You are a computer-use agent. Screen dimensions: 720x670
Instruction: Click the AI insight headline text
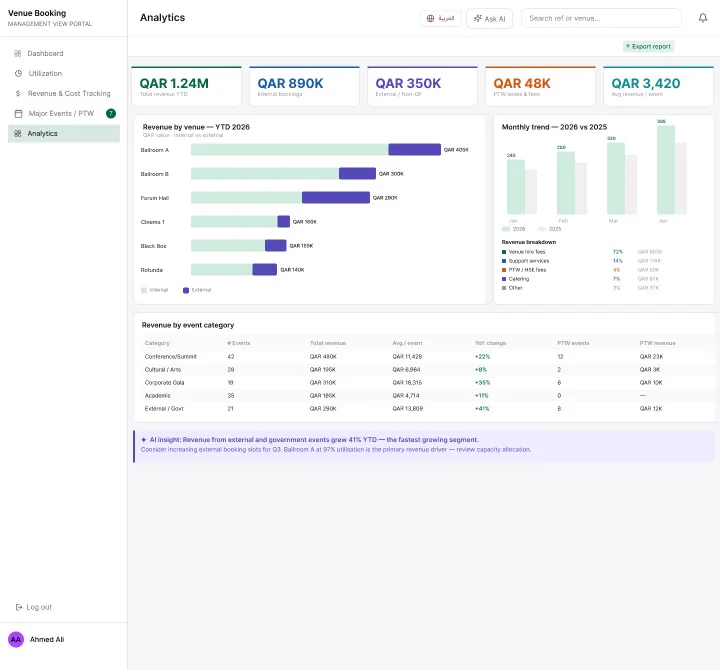[314, 439]
